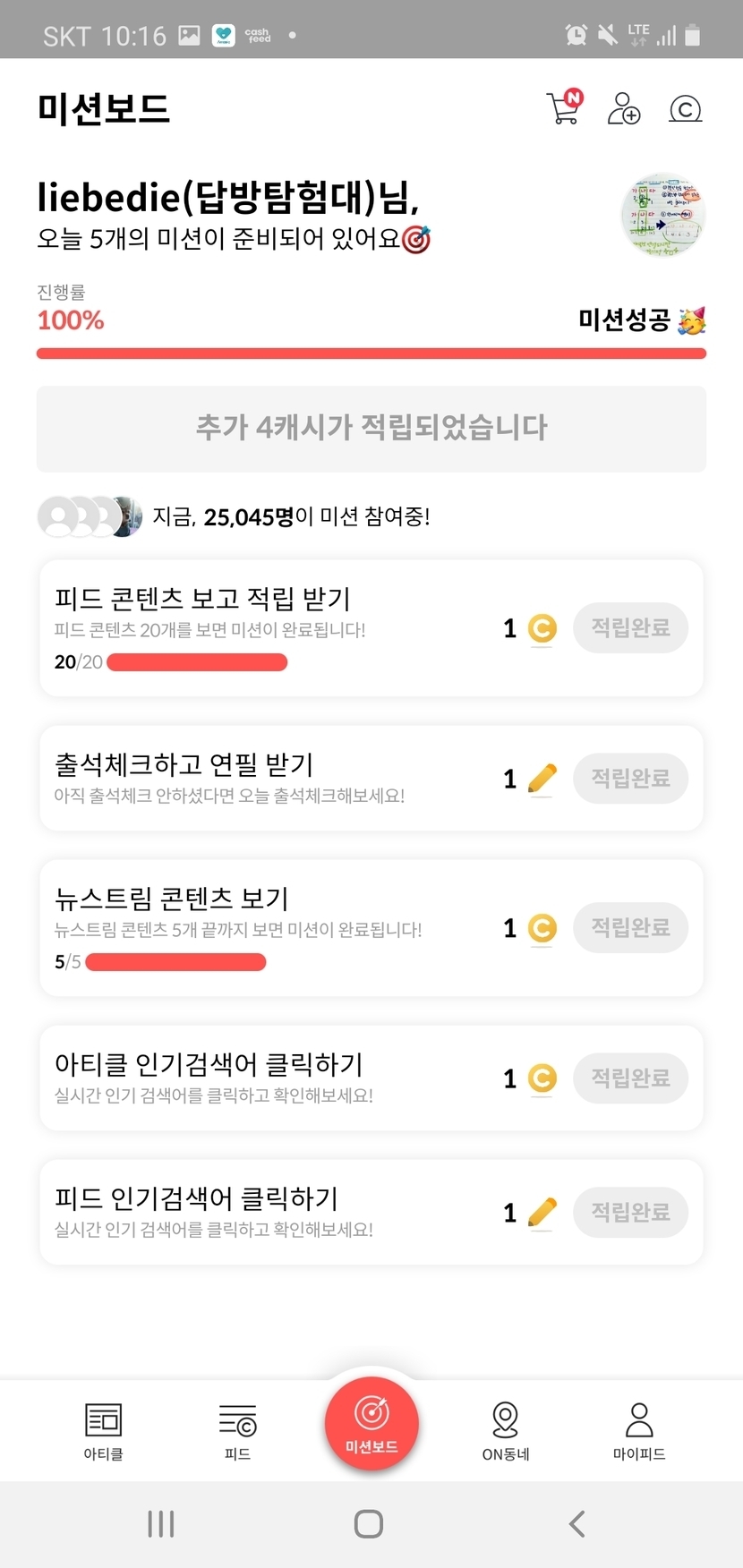Open the ON동네 tab

tap(506, 1429)
